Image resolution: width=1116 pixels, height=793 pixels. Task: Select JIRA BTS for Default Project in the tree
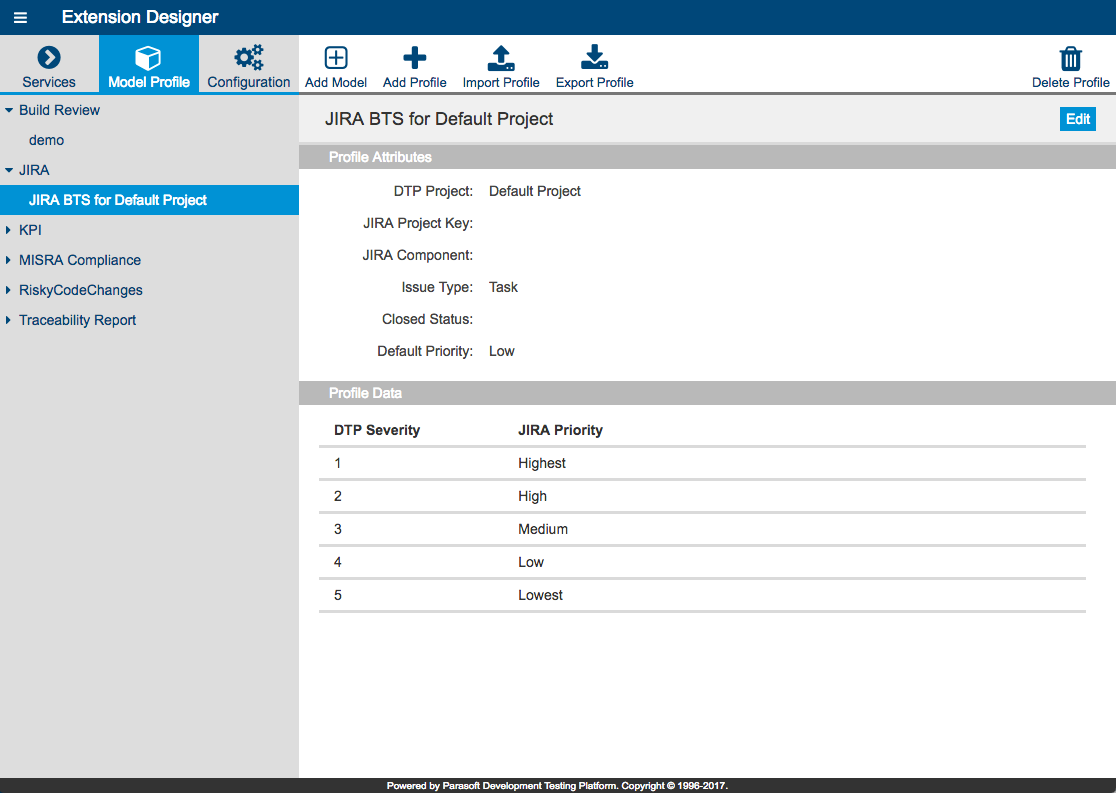[149, 200]
